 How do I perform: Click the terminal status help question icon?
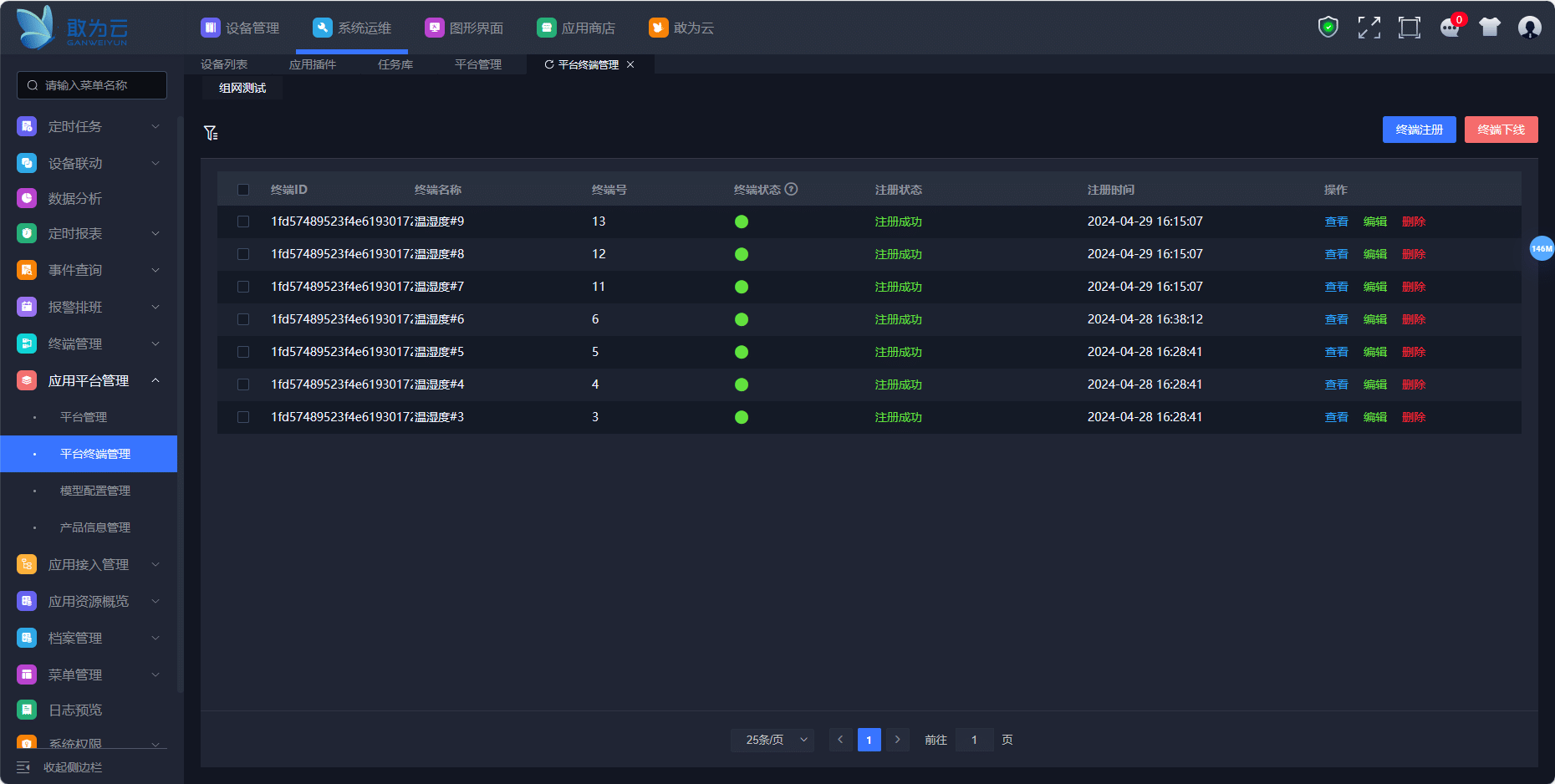(x=791, y=190)
